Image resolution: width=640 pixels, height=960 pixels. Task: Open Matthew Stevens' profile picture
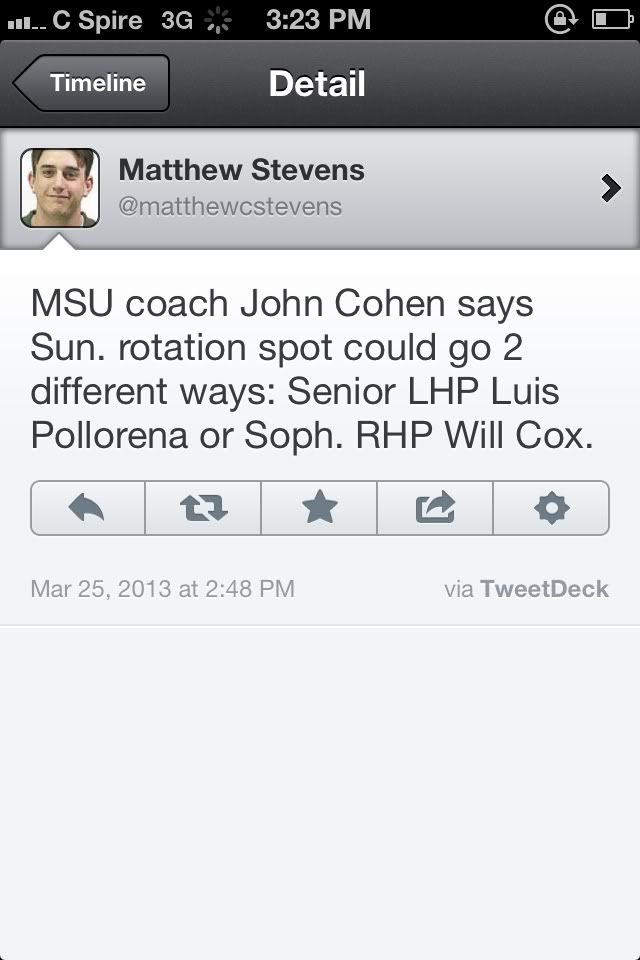coord(60,188)
